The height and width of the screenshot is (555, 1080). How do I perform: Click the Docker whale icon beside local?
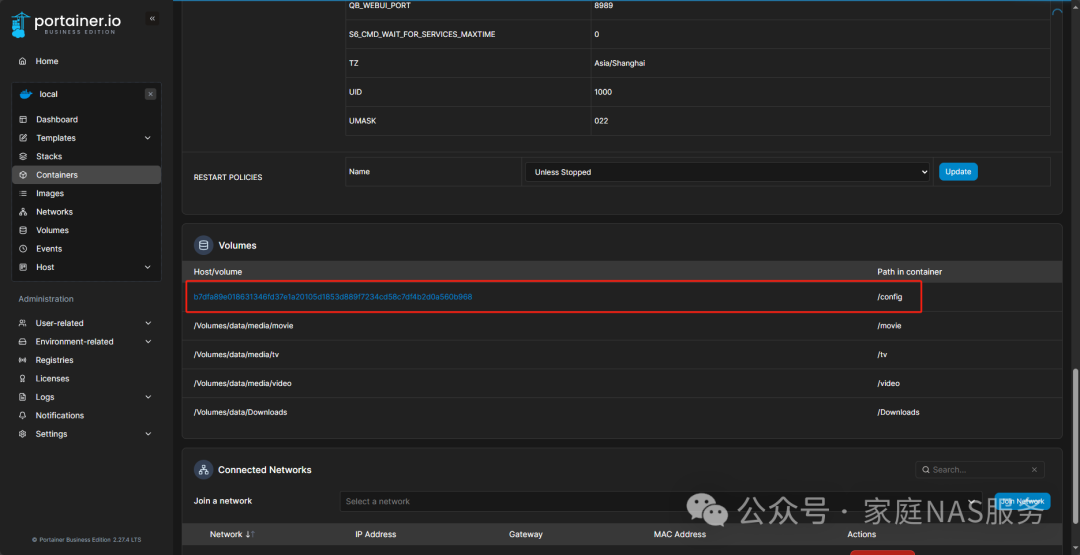point(26,94)
